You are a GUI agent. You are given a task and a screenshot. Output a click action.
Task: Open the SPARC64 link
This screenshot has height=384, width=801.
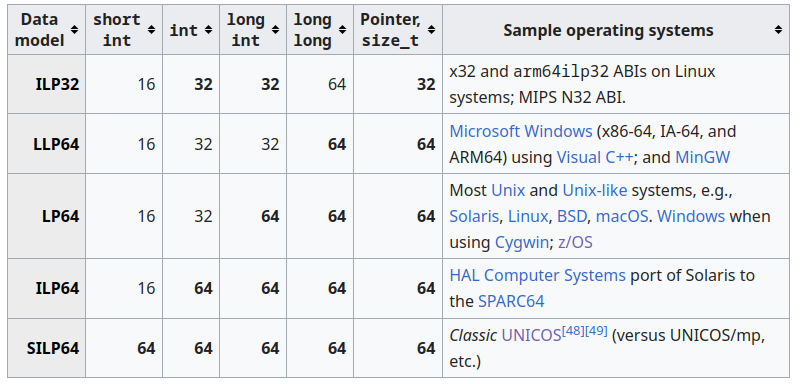coord(511,301)
